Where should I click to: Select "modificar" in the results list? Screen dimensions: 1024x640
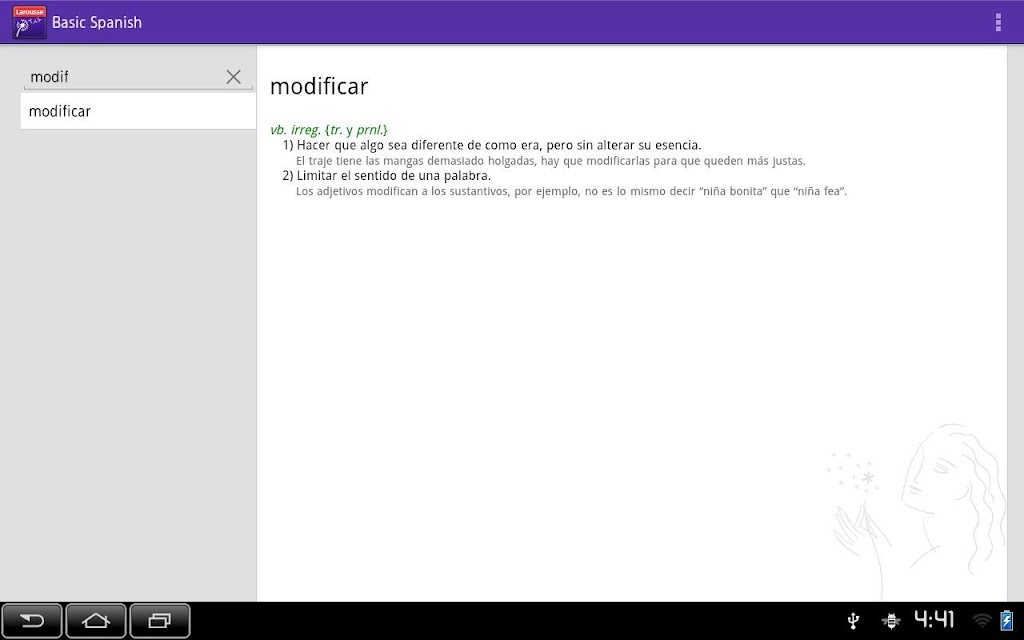pos(138,111)
